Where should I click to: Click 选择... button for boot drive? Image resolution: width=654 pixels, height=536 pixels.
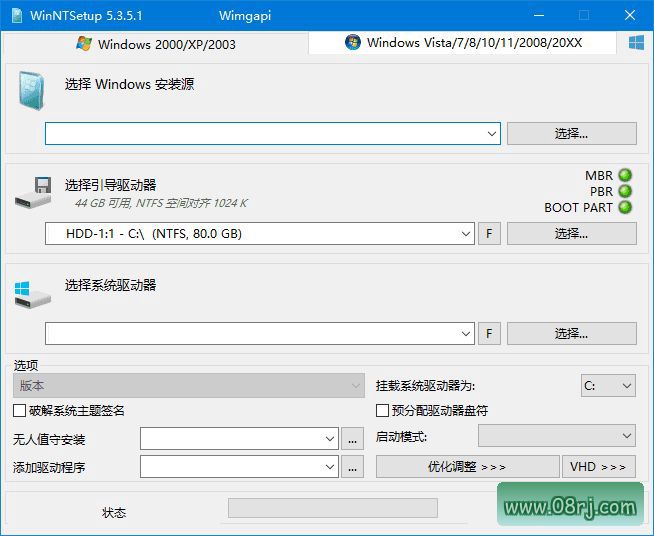[x=572, y=234]
